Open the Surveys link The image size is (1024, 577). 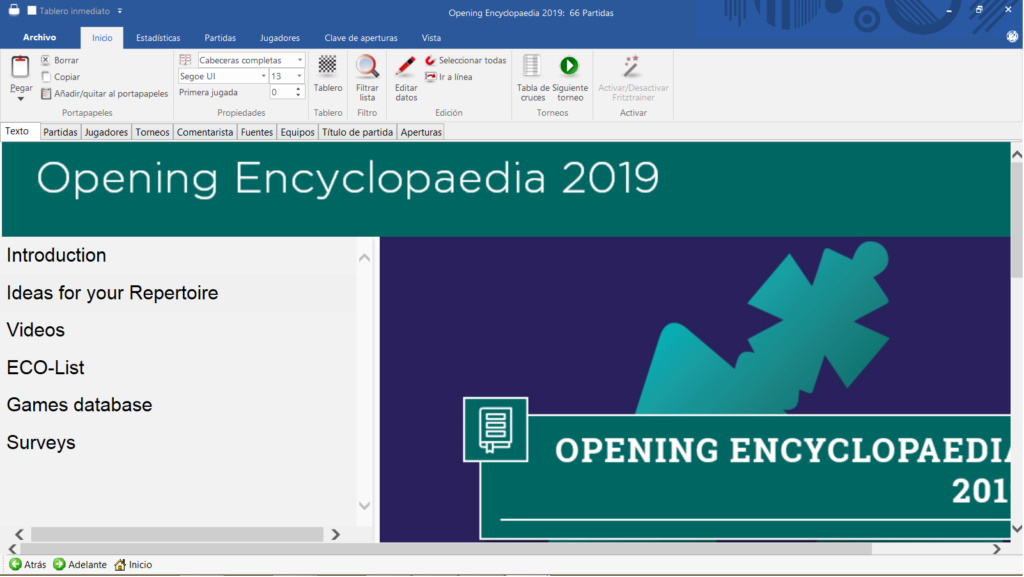pyautogui.click(x=41, y=443)
